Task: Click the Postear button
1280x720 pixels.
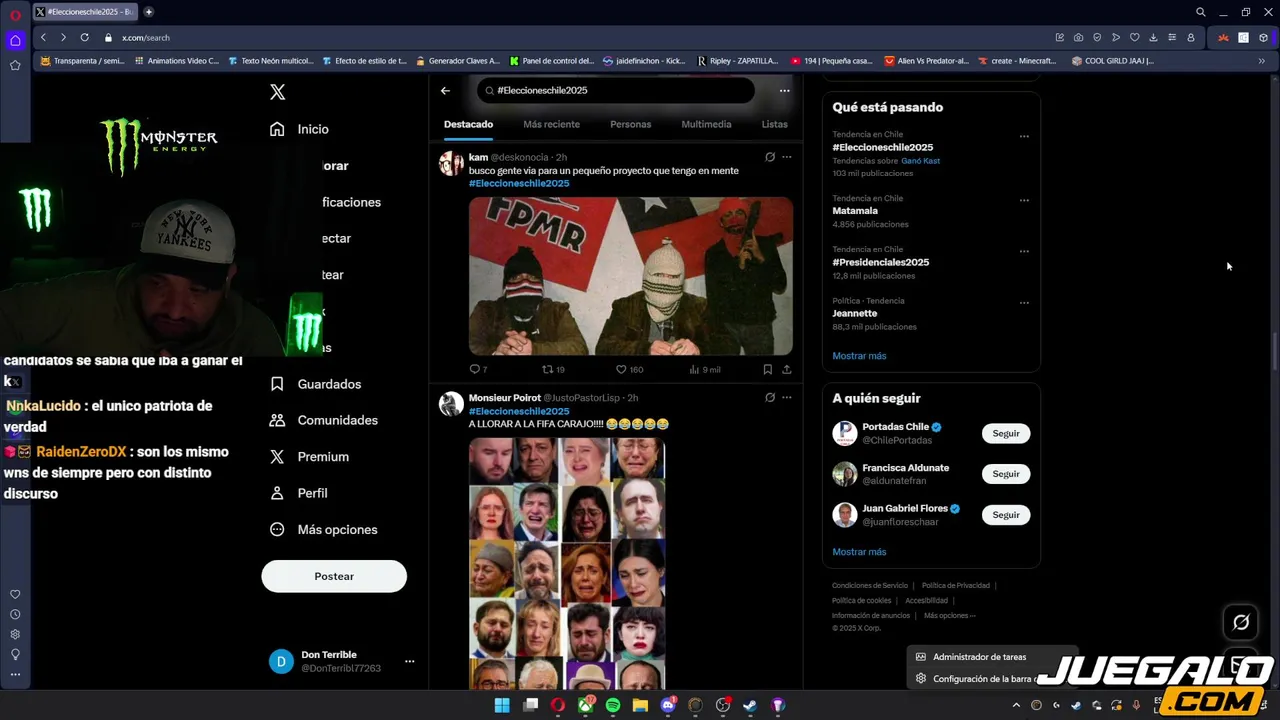Action: pos(334,576)
